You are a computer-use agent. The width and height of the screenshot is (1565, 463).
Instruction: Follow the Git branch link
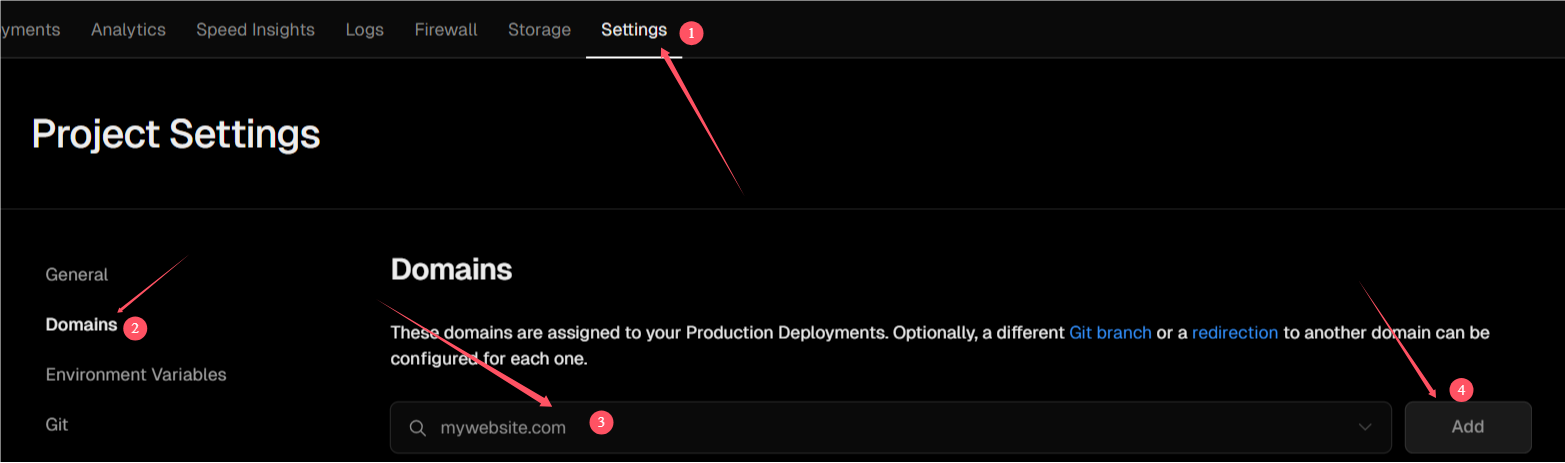coord(1110,333)
